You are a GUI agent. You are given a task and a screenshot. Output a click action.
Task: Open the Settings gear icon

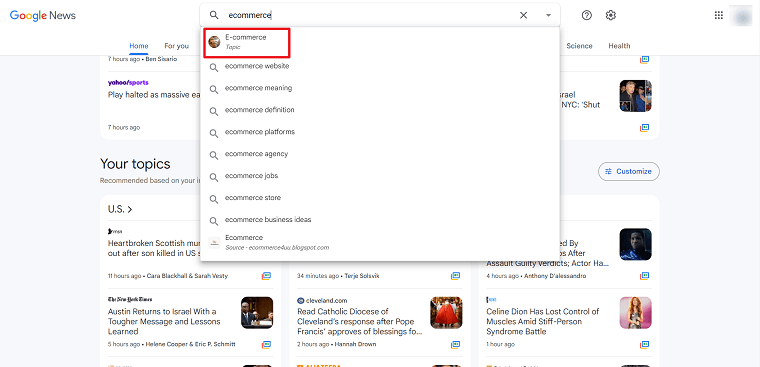point(611,15)
